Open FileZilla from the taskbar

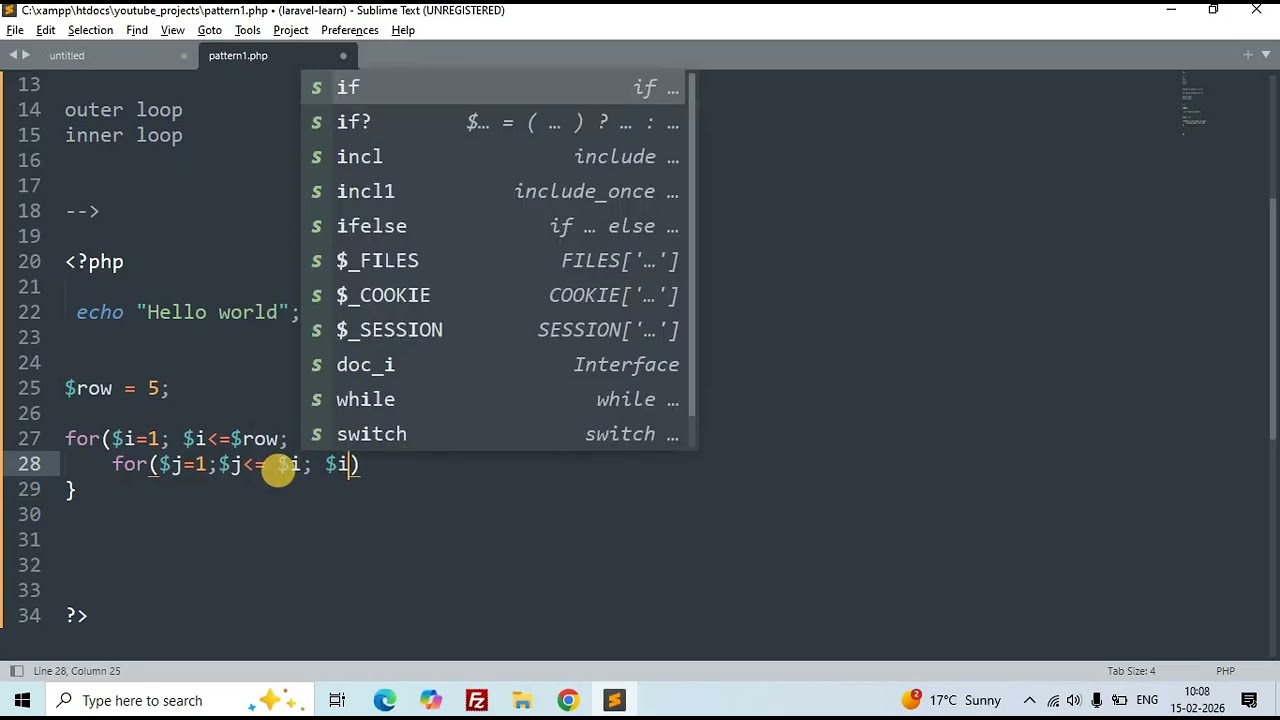click(x=477, y=700)
